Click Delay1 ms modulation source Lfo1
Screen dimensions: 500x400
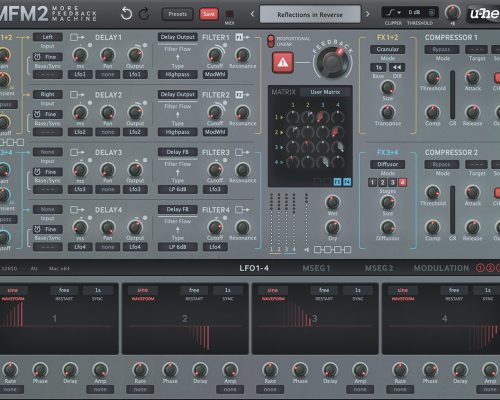point(80,74)
